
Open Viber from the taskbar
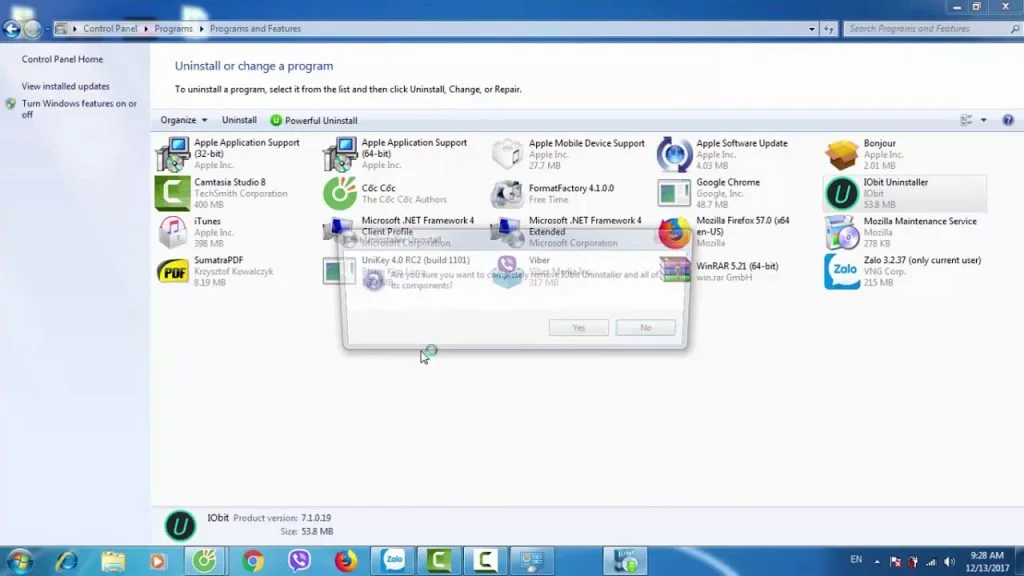(299, 561)
